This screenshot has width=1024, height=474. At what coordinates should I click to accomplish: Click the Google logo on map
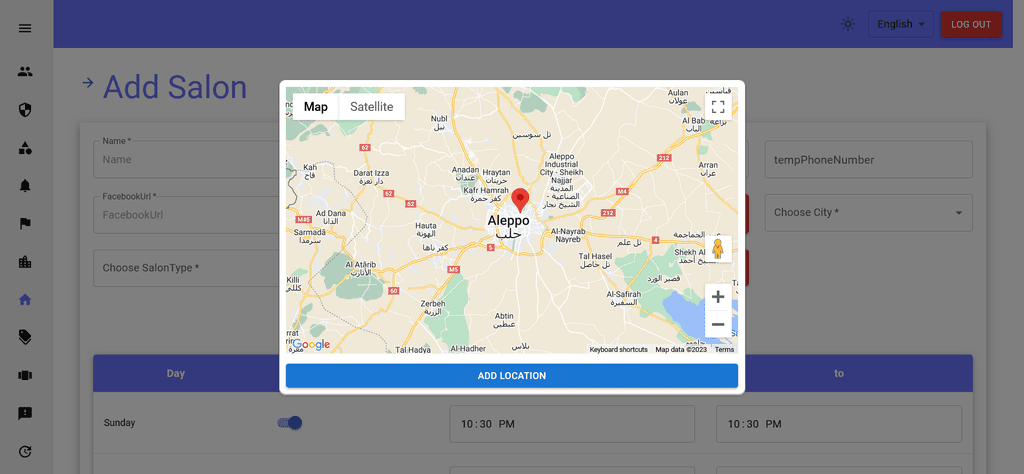[311, 344]
